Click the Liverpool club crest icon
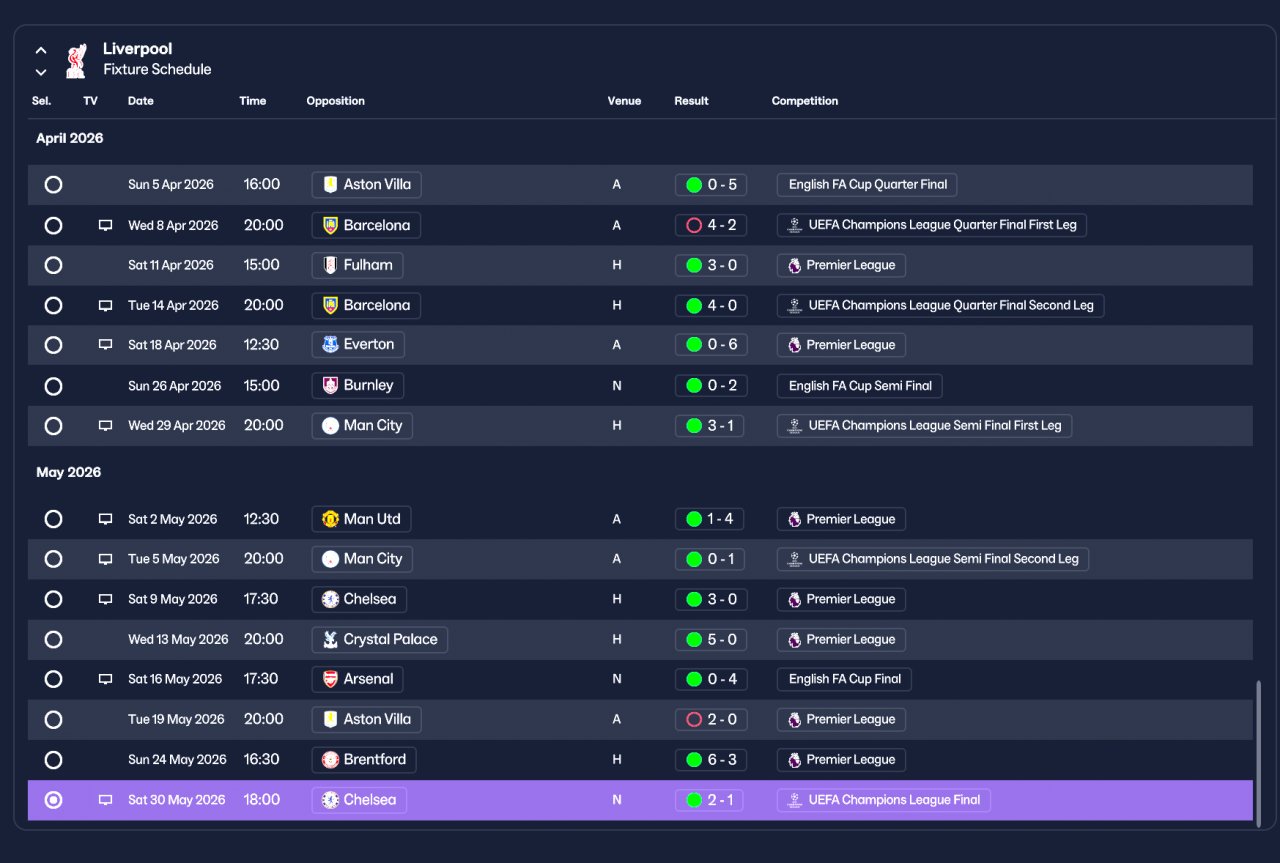 75,60
